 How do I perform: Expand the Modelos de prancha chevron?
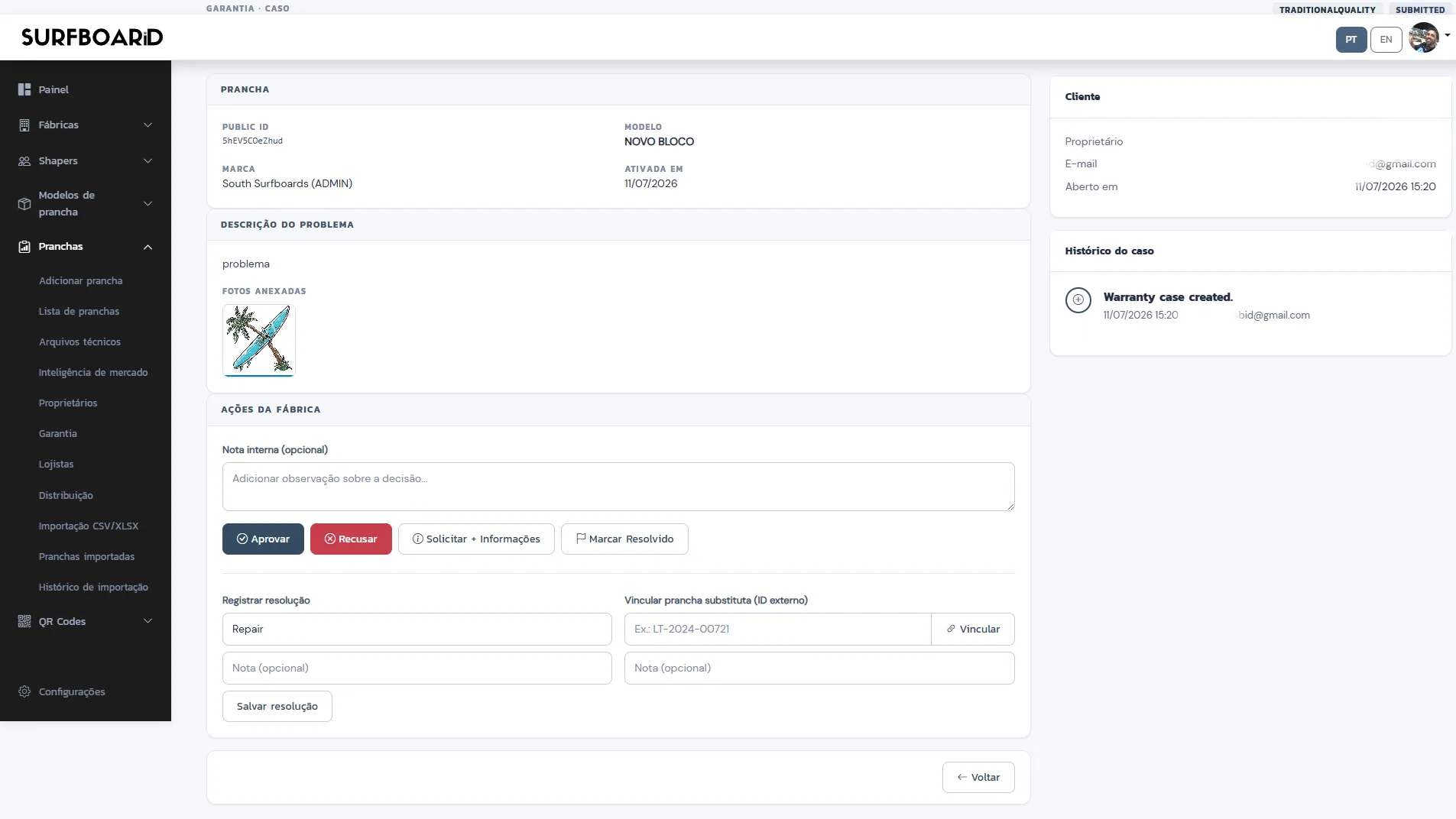point(148,203)
